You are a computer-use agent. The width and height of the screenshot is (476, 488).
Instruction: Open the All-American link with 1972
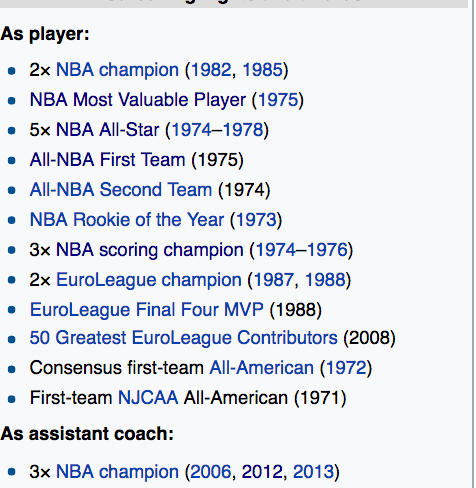pyautogui.click(x=262, y=368)
